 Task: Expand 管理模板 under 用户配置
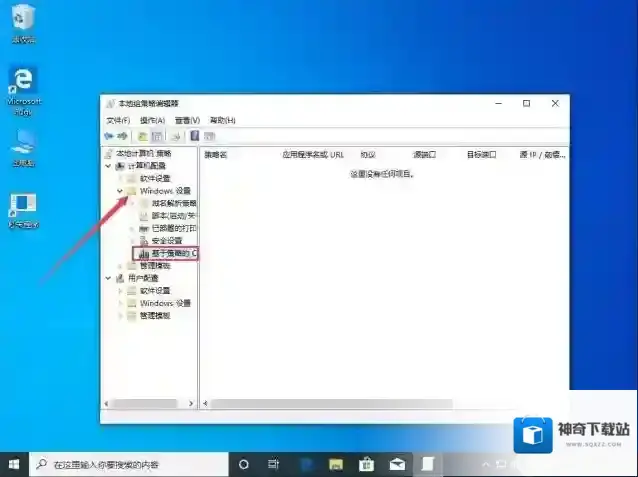click(x=120, y=315)
